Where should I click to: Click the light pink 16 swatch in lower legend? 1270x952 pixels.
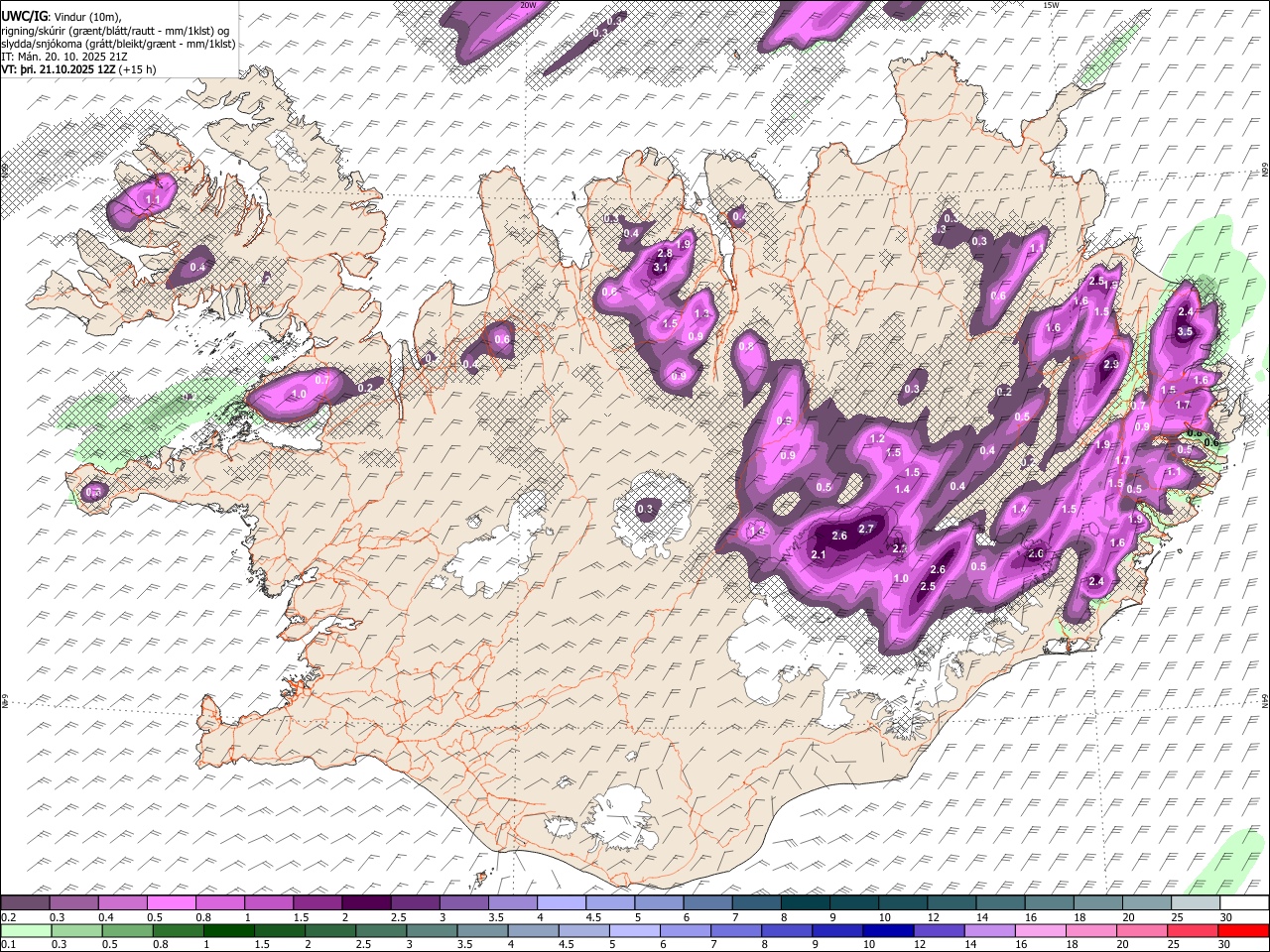click(1039, 930)
